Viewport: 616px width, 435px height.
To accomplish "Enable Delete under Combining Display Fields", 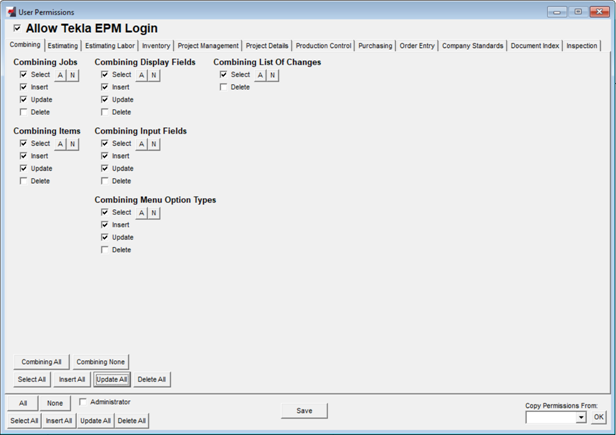I will tap(104, 112).
